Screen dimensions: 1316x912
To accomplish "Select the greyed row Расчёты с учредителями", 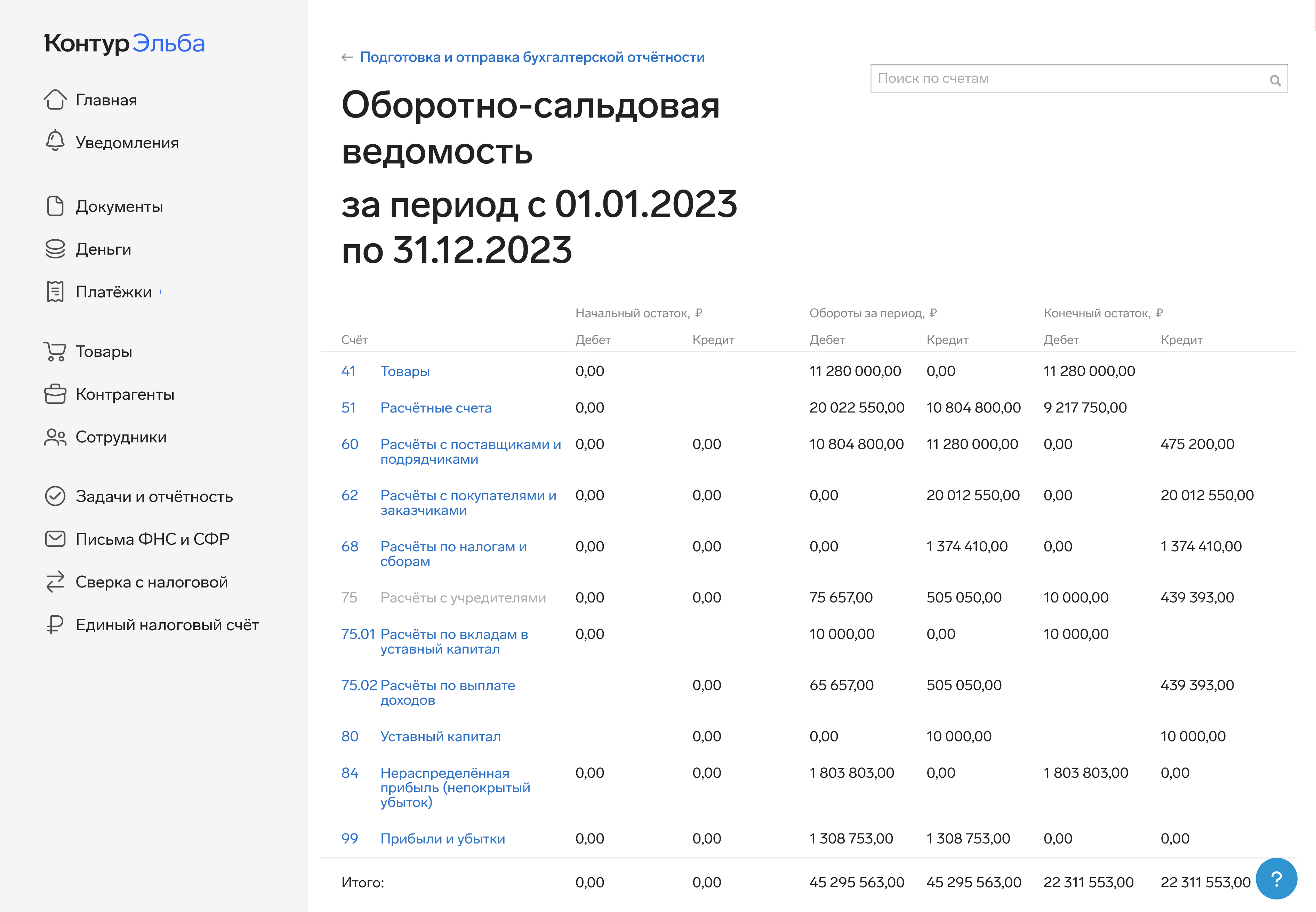I will pyautogui.click(x=463, y=598).
